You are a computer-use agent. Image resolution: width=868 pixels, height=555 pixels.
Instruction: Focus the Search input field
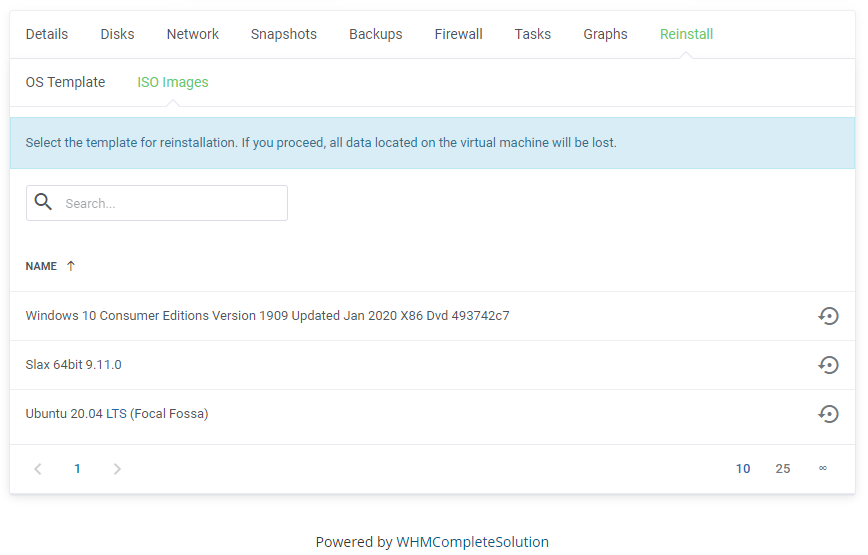click(157, 203)
